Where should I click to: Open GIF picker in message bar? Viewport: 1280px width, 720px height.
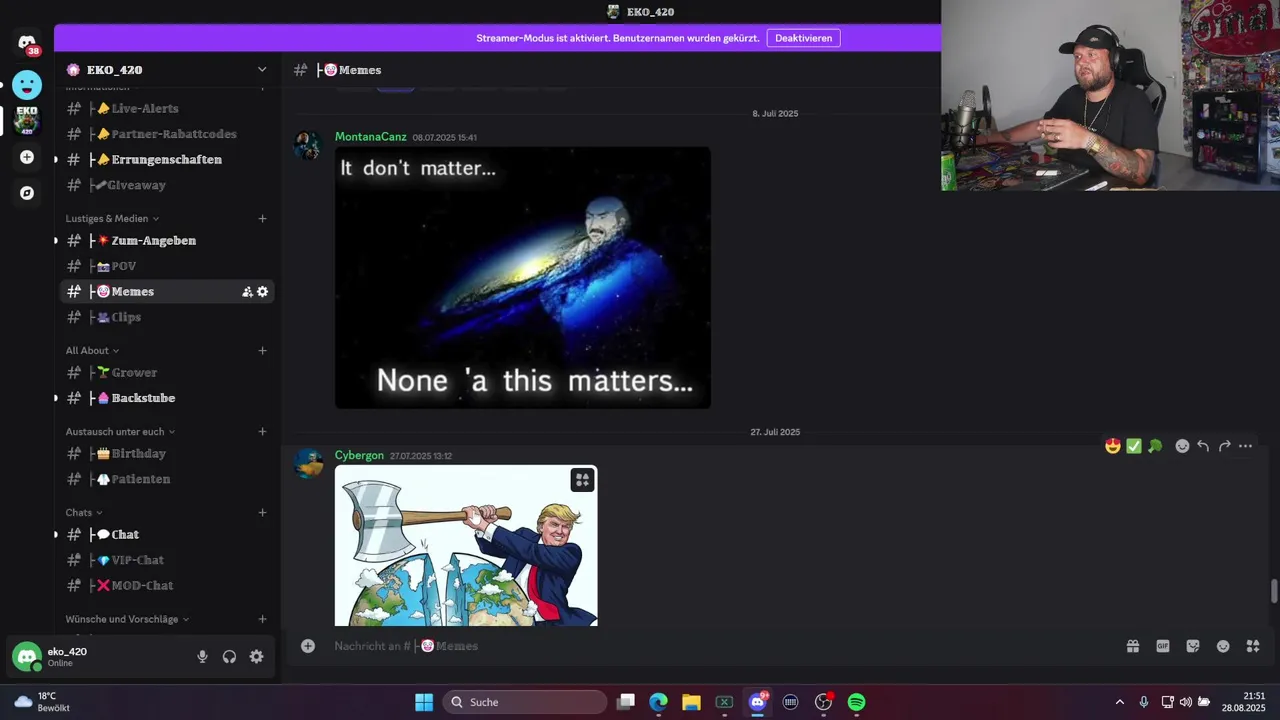pyautogui.click(x=1163, y=646)
